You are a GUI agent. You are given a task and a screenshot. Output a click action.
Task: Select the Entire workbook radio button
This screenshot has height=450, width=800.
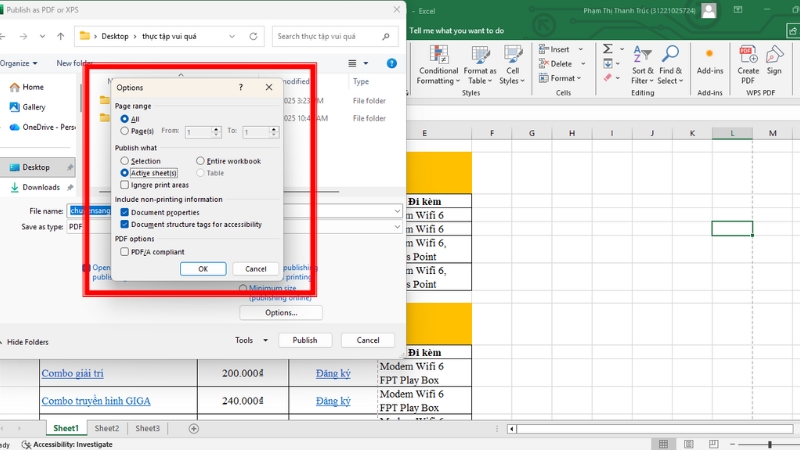[200, 161]
